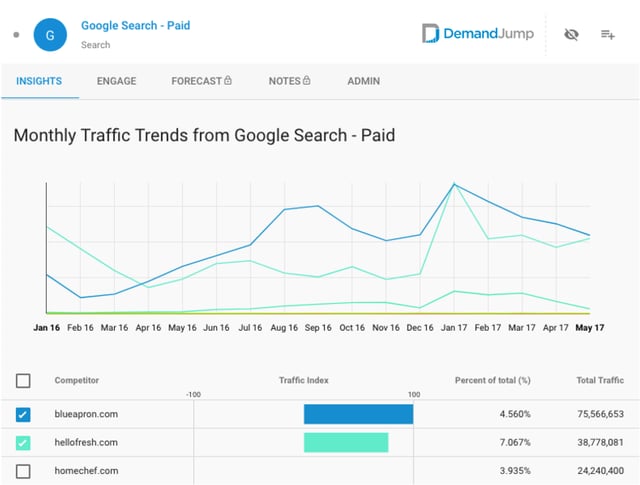Open the ADMIN tab
This screenshot has width=640, height=485.
pyautogui.click(x=364, y=81)
